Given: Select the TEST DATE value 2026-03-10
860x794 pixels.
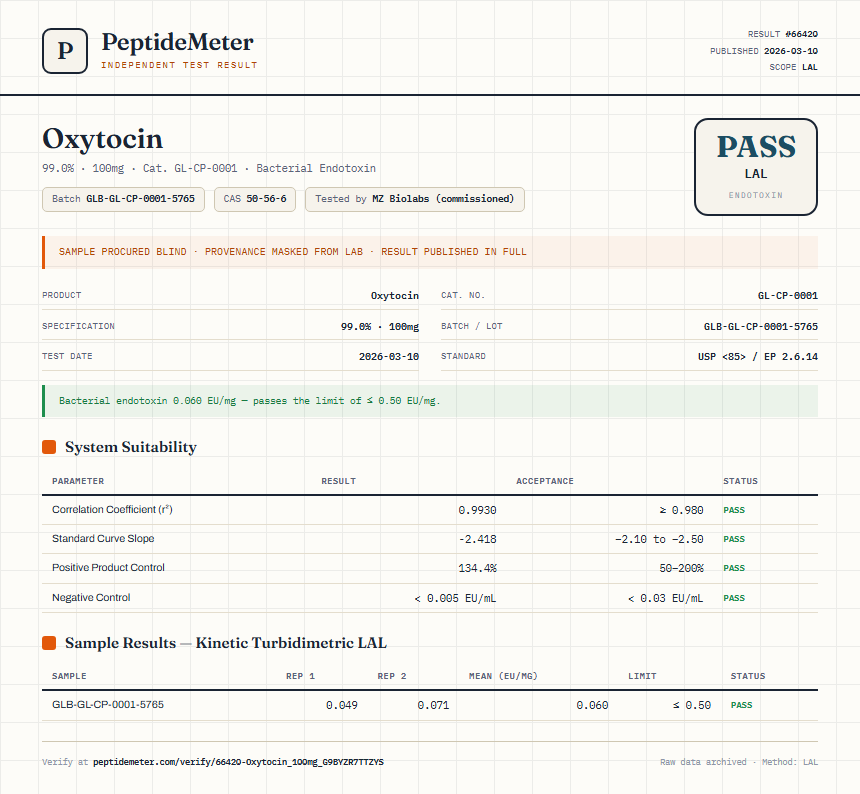Looking at the screenshot, I should pos(389,356).
